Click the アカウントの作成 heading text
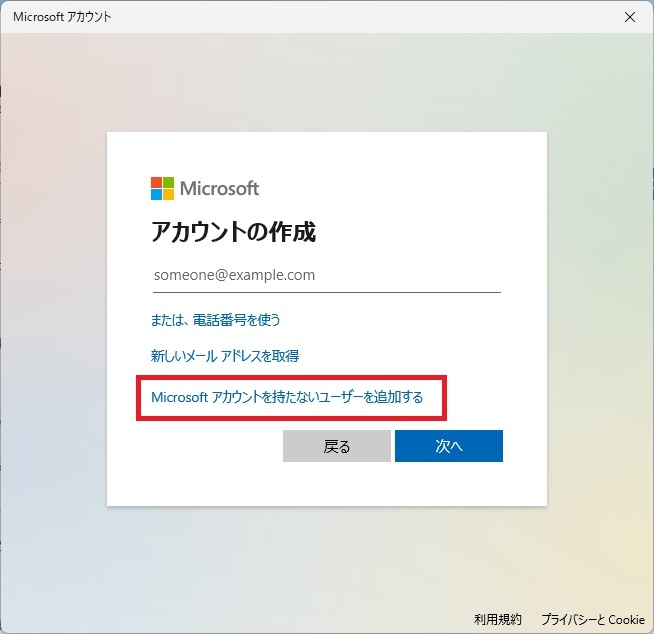The height and width of the screenshot is (634, 654). pos(234,231)
